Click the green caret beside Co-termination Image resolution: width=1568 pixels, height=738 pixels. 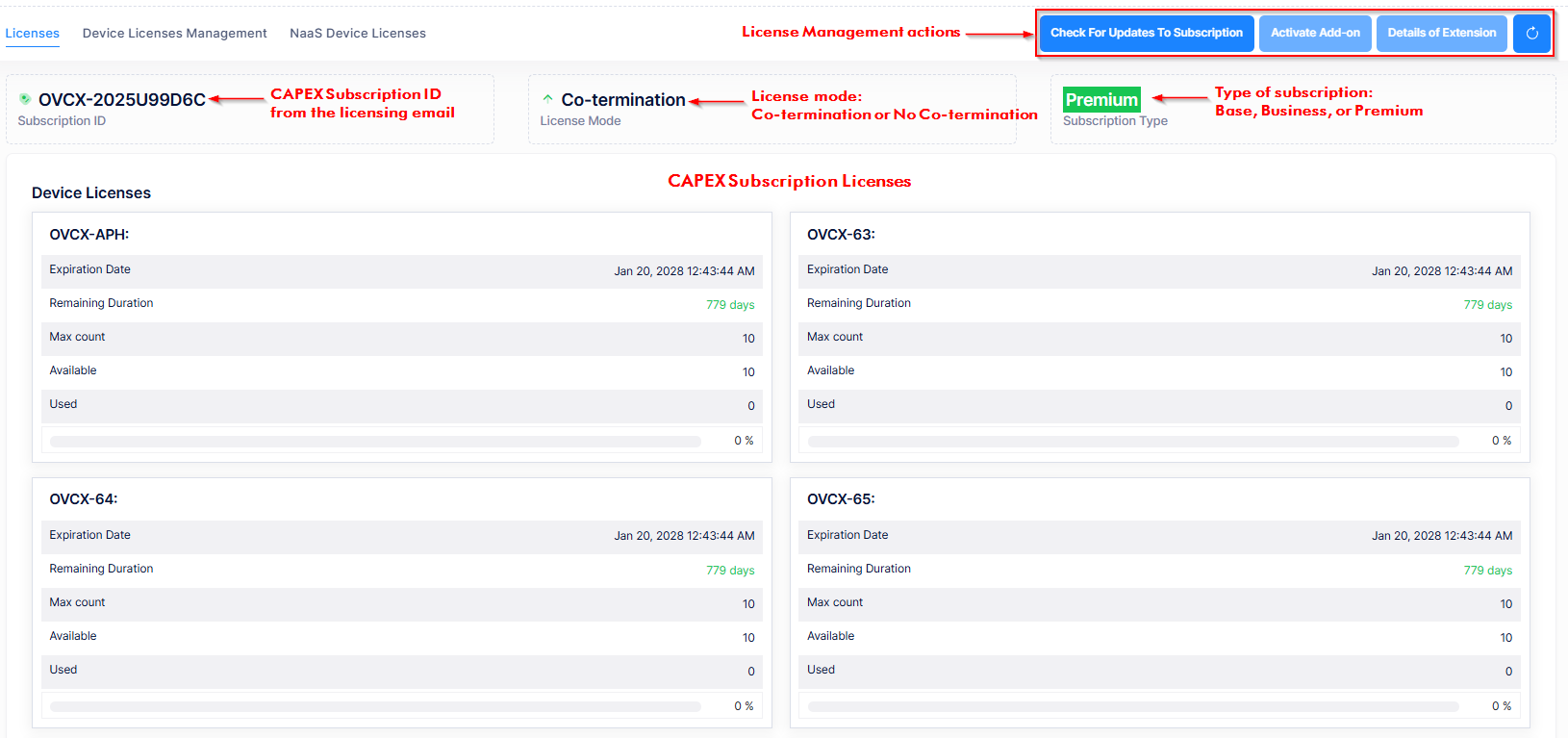coord(547,98)
